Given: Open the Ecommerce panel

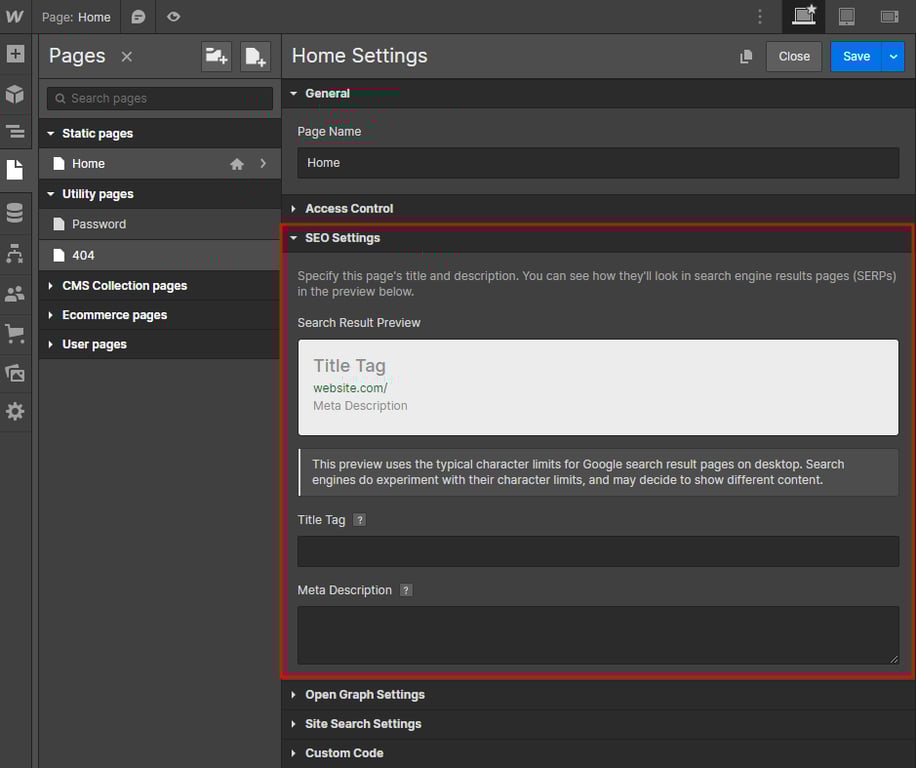Looking at the screenshot, I should [x=15, y=333].
